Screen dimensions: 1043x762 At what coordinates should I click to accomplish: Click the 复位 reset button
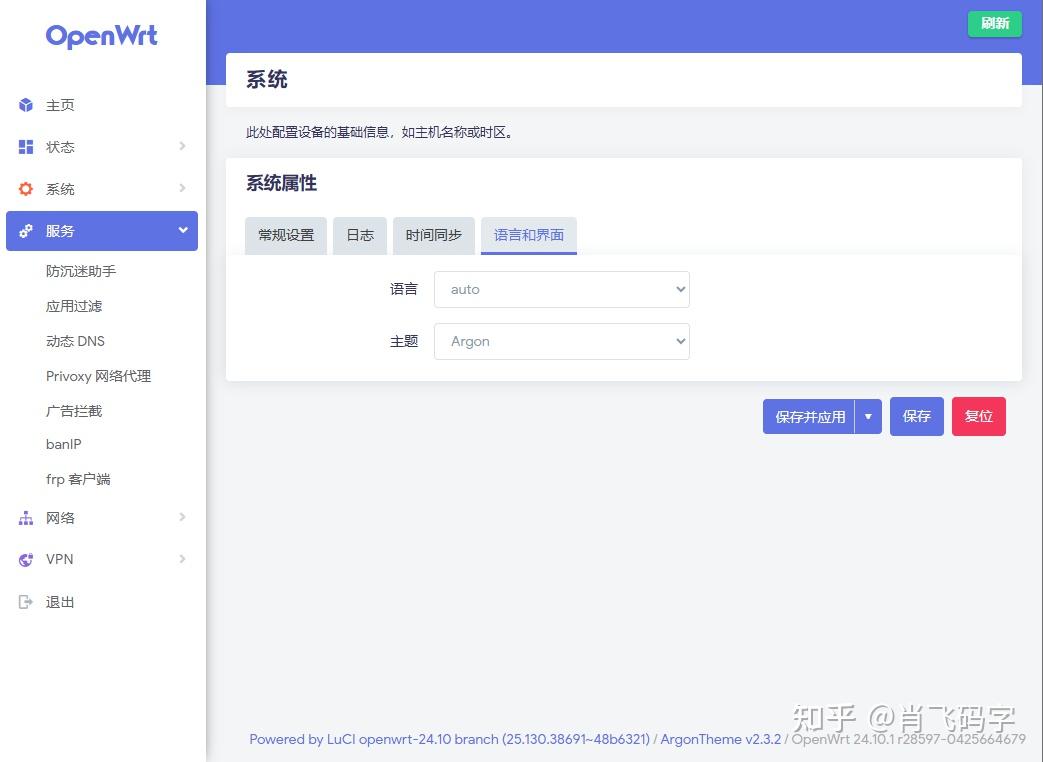pyautogui.click(x=978, y=416)
